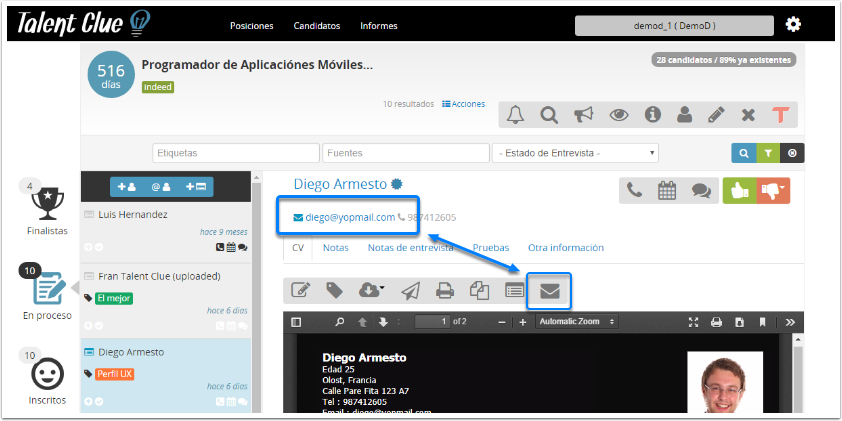Click the print icon in CV toolbar

click(x=445, y=291)
